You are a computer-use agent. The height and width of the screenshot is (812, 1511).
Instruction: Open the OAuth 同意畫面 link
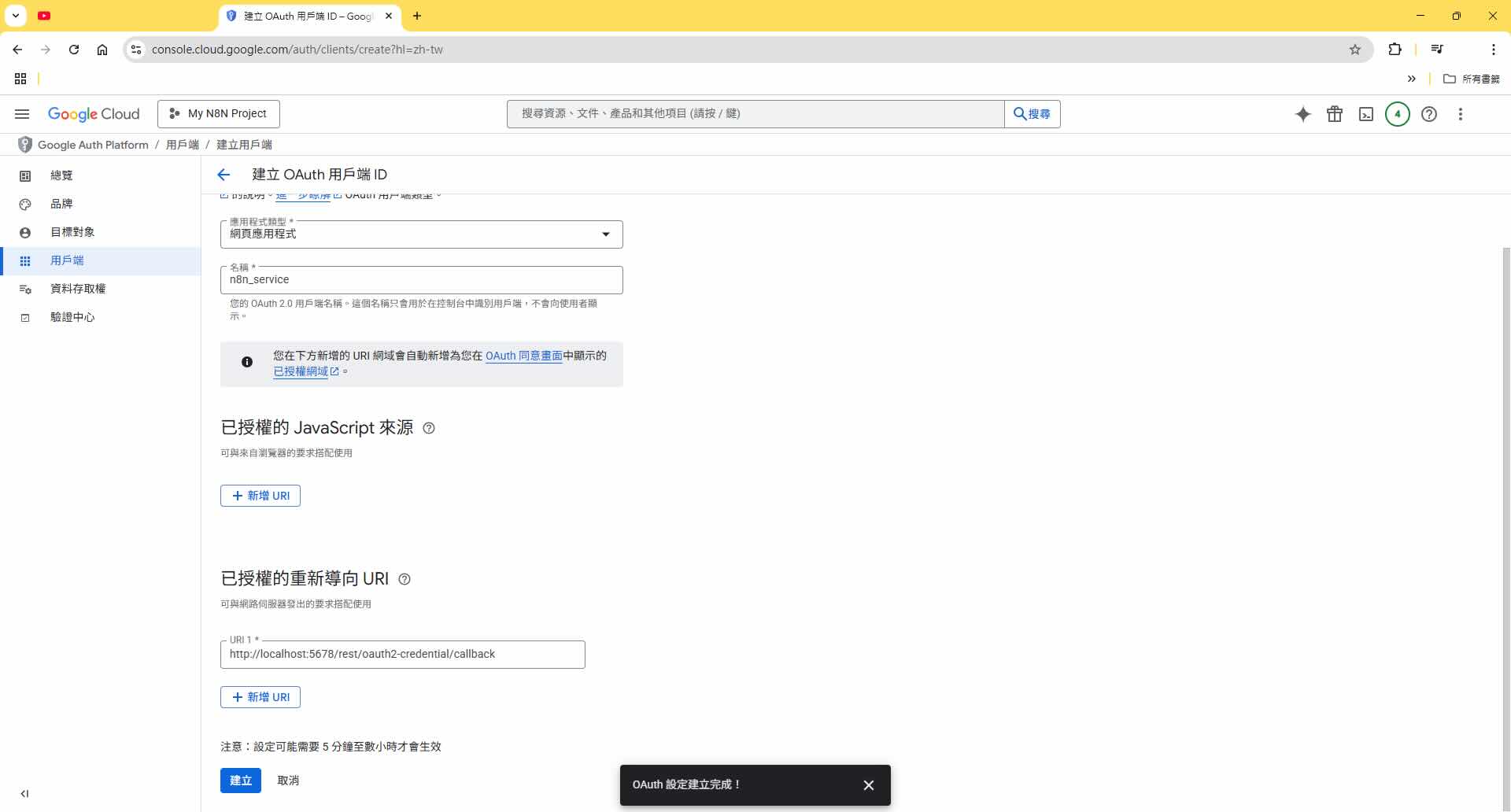point(523,356)
